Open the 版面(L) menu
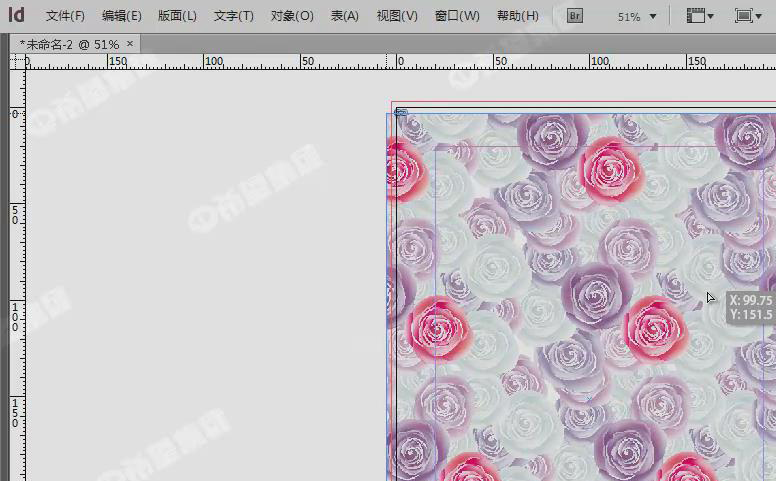Screen dimensions: 776x481 point(177,16)
